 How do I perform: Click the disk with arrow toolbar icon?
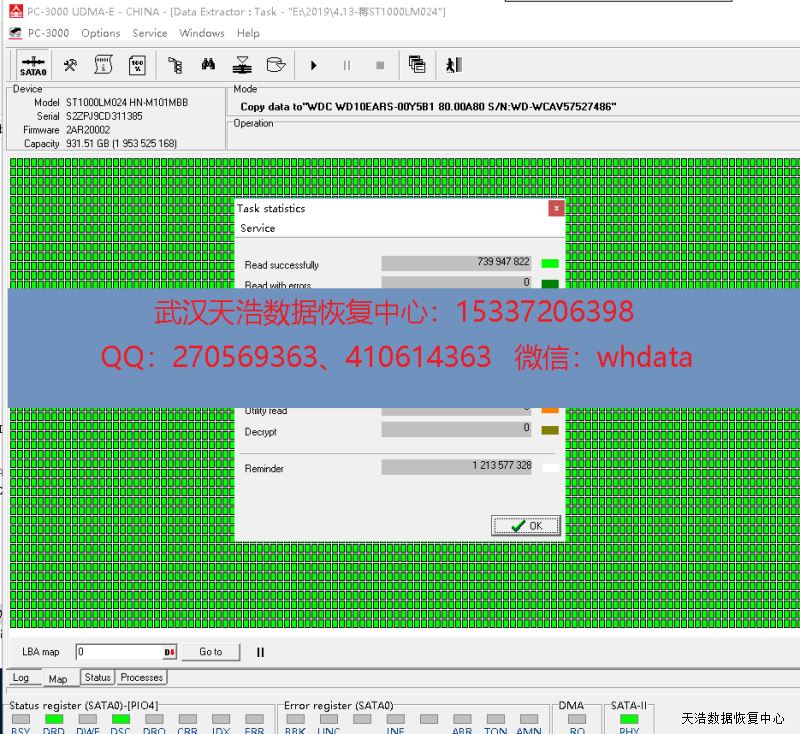click(x=275, y=66)
